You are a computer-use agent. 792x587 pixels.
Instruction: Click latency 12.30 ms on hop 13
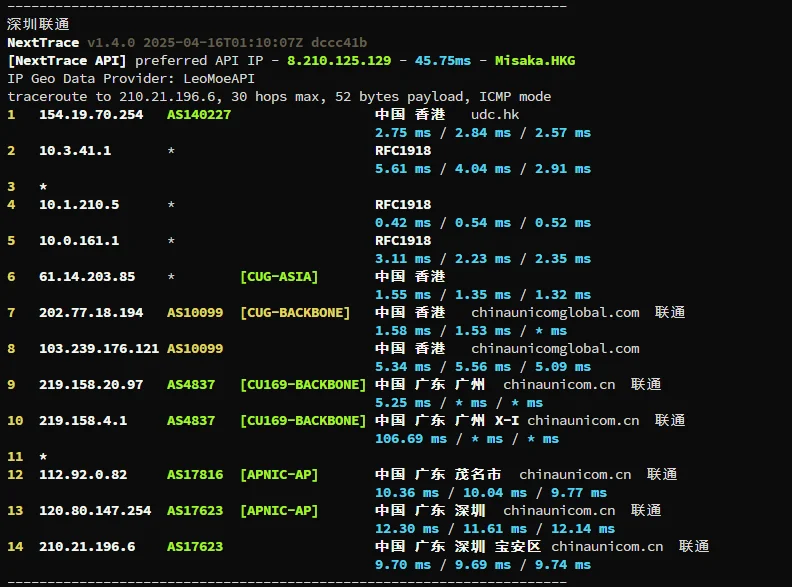pyautogui.click(x=407, y=529)
